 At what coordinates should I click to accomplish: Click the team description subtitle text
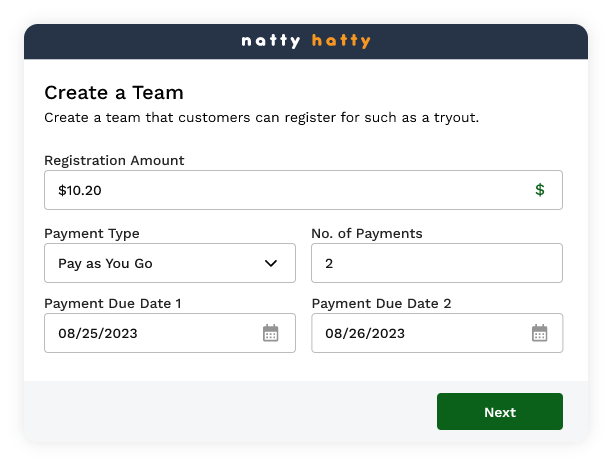(262, 117)
